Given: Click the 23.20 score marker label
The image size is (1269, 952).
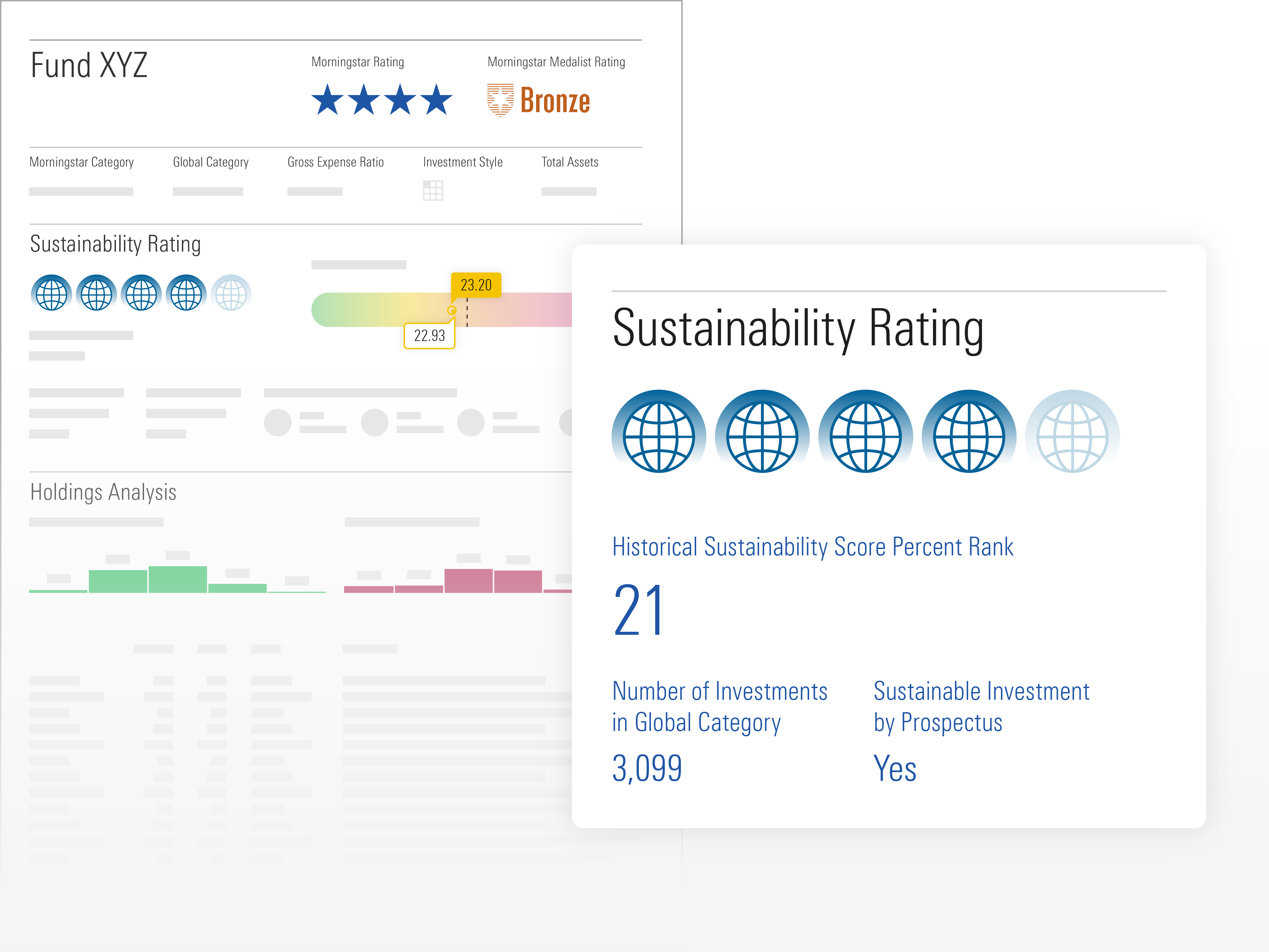Looking at the screenshot, I should pos(476,285).
